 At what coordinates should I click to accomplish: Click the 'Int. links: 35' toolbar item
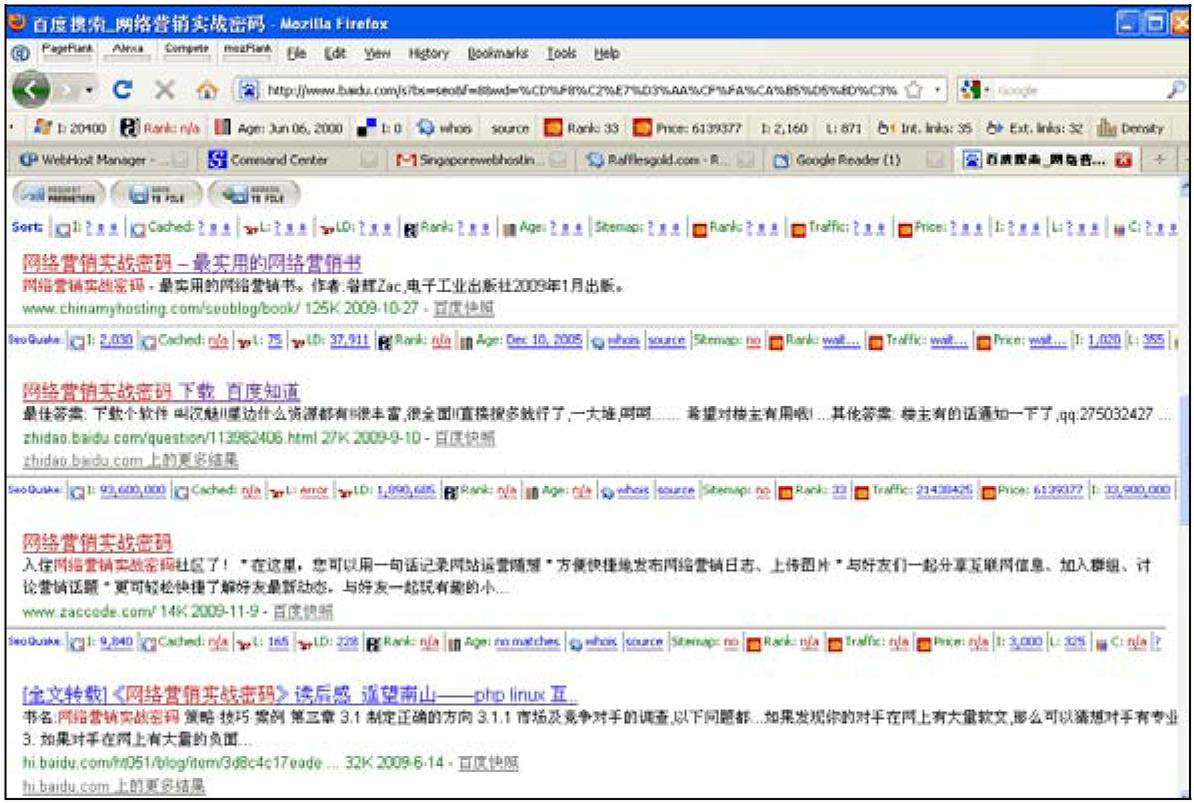[924, 128]
